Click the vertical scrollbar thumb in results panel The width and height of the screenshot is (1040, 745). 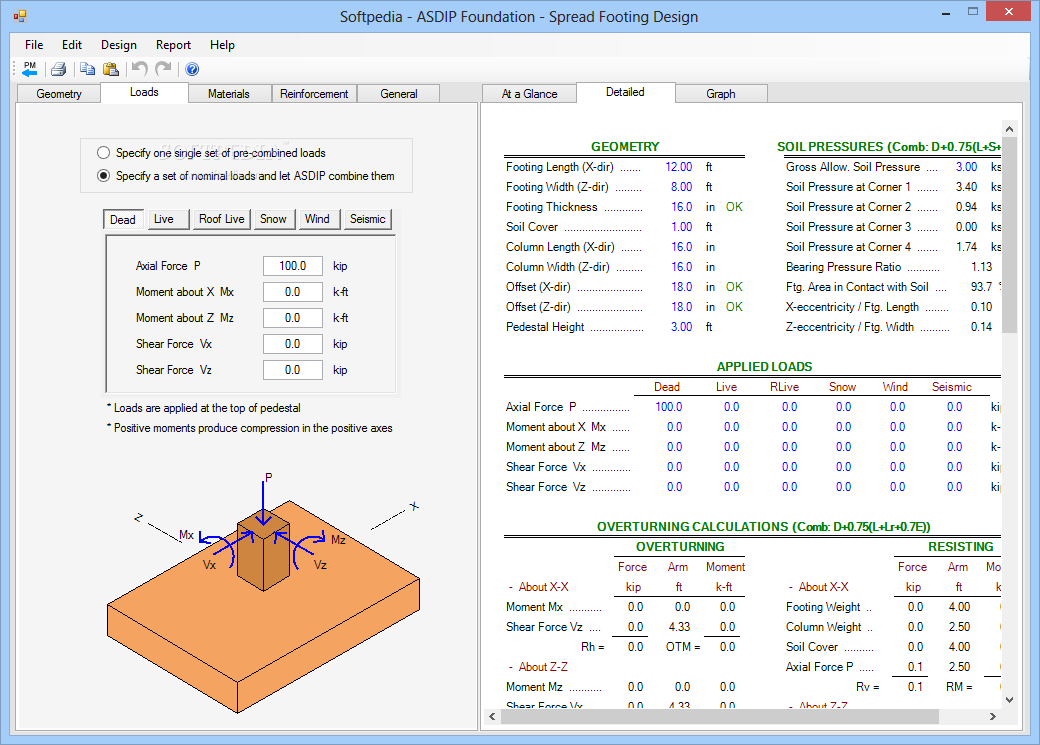pos(1009,236)
